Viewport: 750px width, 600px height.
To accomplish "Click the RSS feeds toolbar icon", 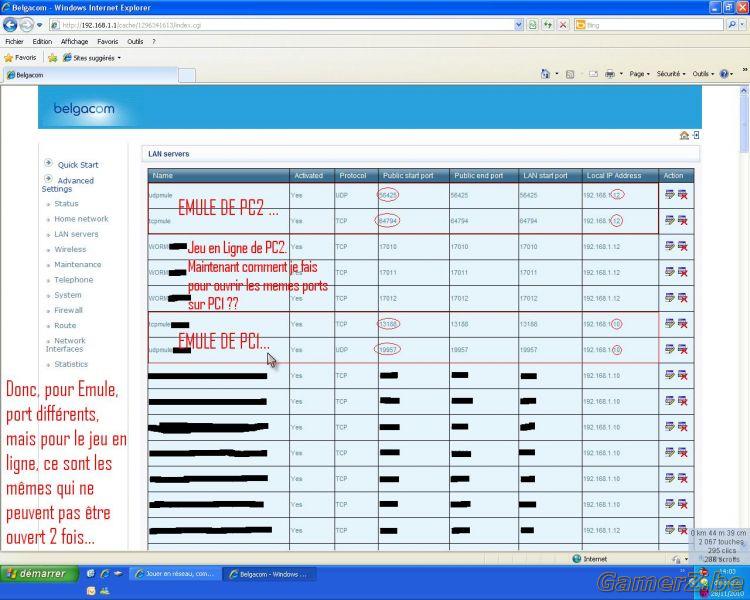I will click(570, 74).
